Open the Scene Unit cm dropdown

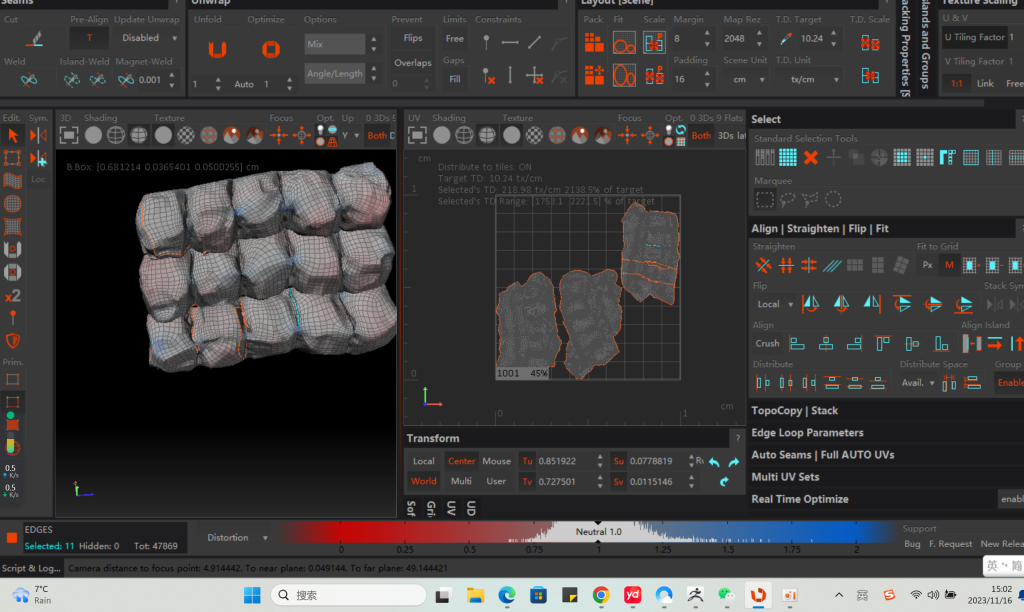(746, 80)
